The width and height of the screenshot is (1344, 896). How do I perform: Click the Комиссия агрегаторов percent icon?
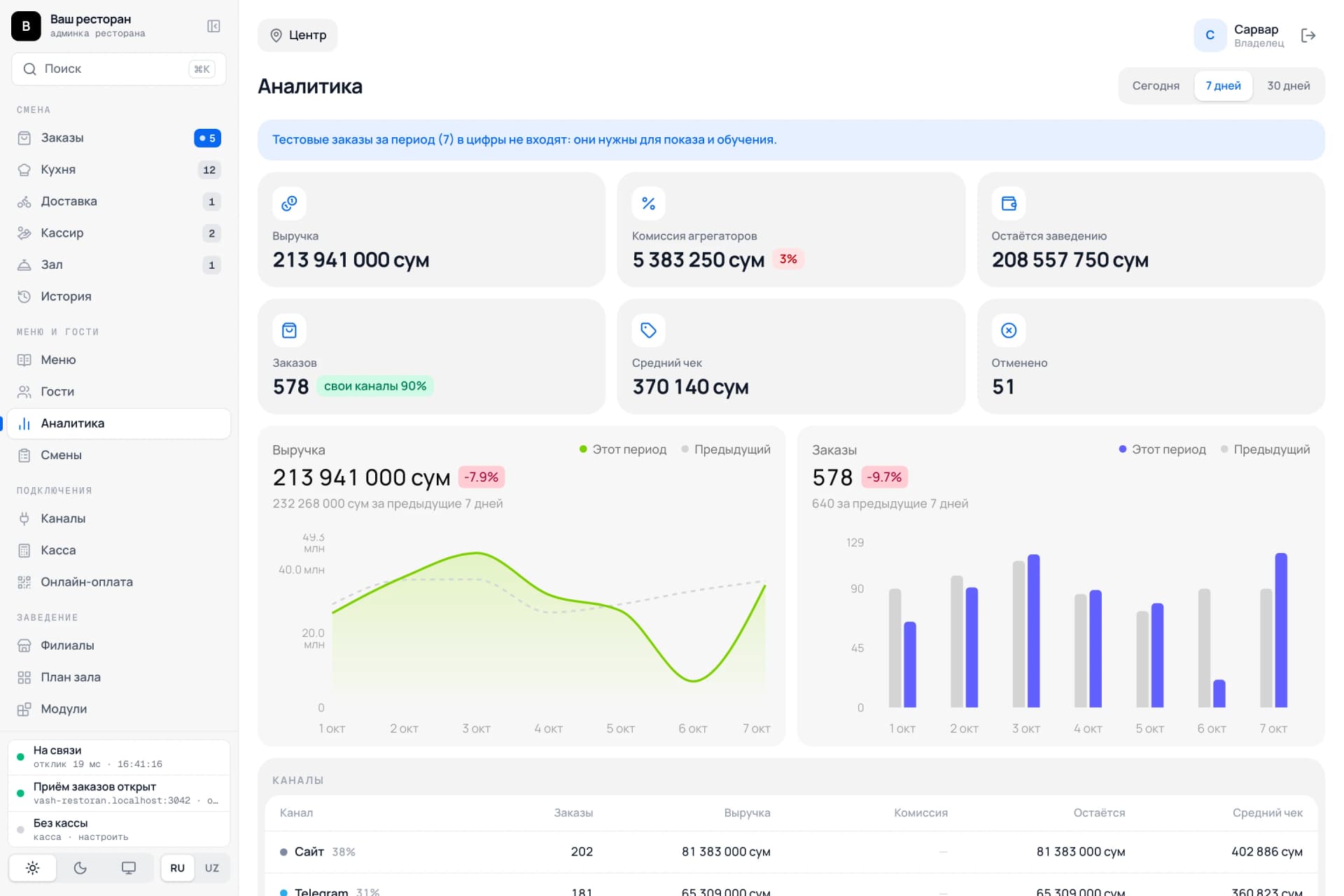648,204
